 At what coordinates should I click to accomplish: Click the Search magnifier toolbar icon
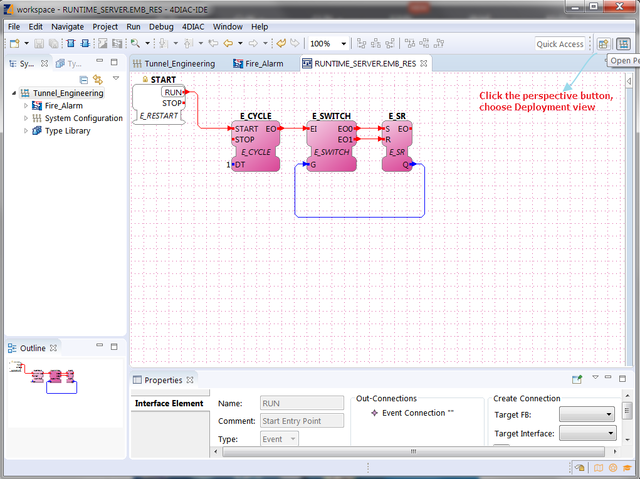pyautogui.click(x=135, y=43)
